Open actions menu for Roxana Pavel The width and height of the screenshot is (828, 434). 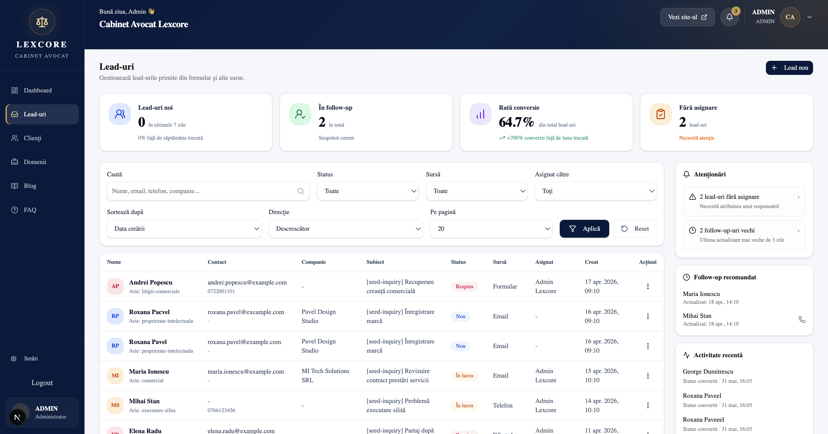click(x=647, y=346)
